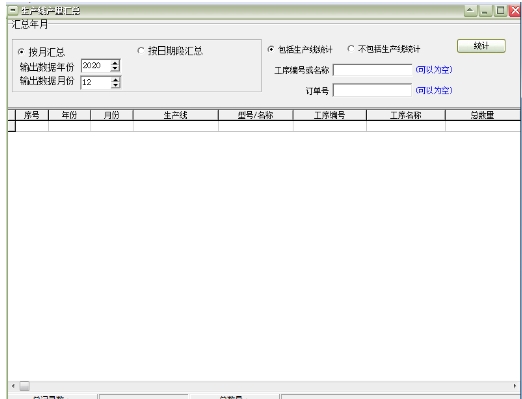The image size is (522, 399).
Task: Click the horizontal scrollbar thumb
Action: (x=24, y=386)
